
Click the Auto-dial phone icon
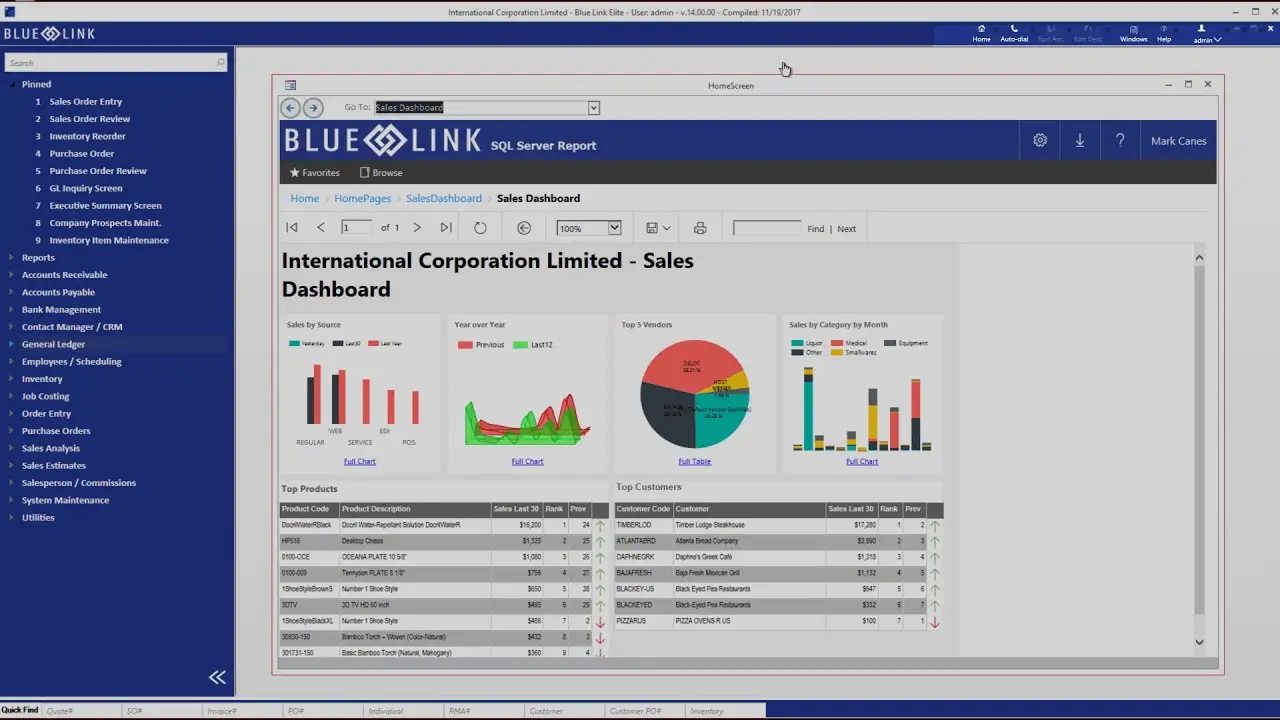(x=1013, y=30)
